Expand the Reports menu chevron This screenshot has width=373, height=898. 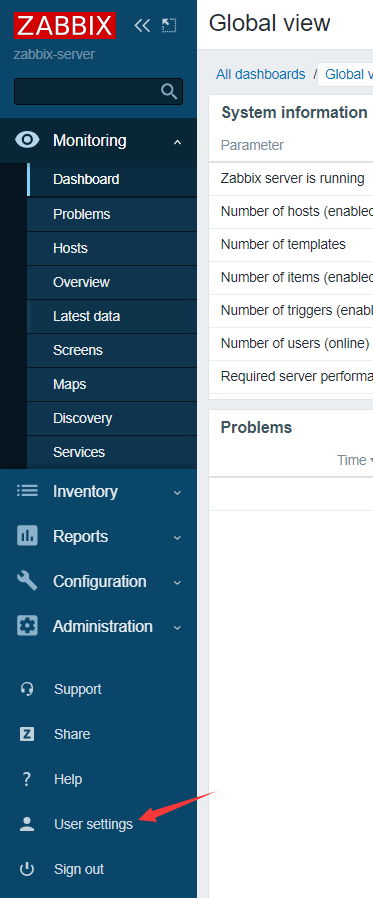tap(178, 537)
